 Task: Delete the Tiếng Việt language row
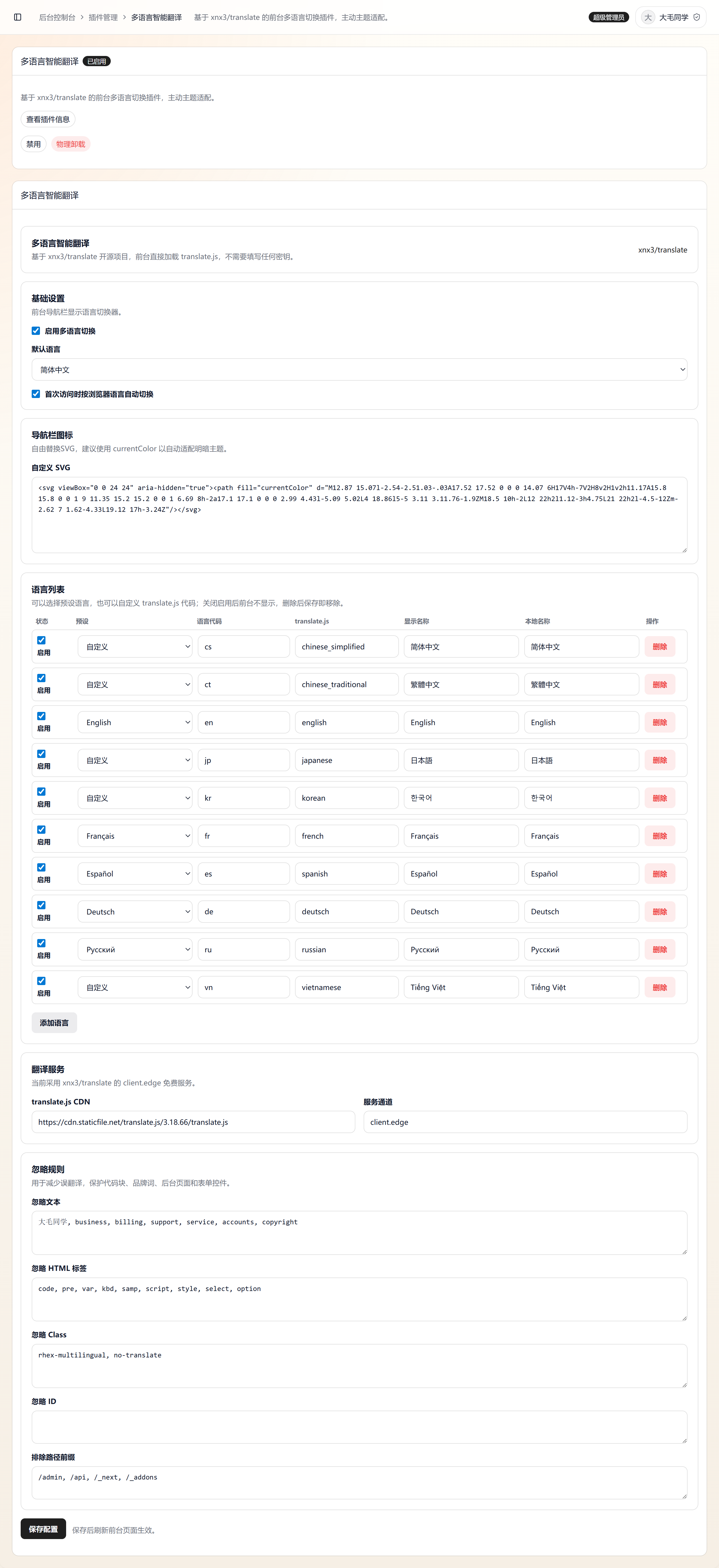(660, 987)
